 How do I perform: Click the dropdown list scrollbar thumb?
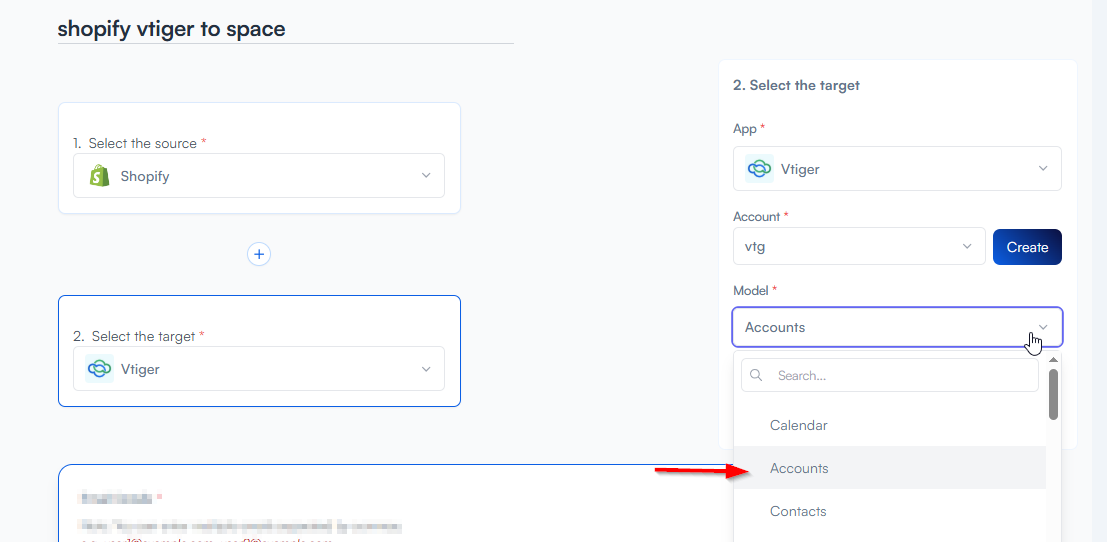(x=1053, y=394)
